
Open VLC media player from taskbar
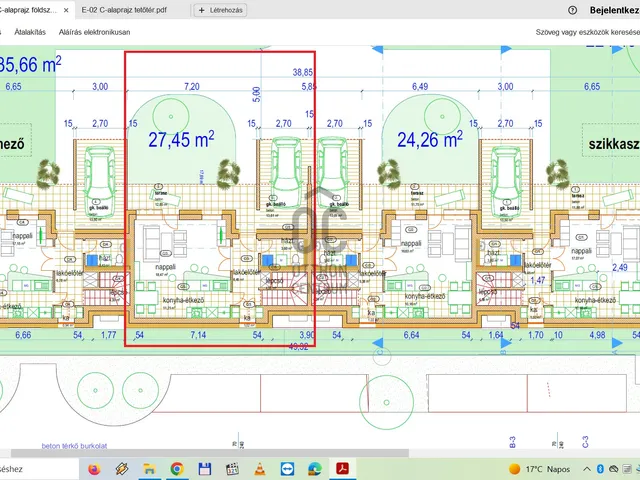click(260, 469)
